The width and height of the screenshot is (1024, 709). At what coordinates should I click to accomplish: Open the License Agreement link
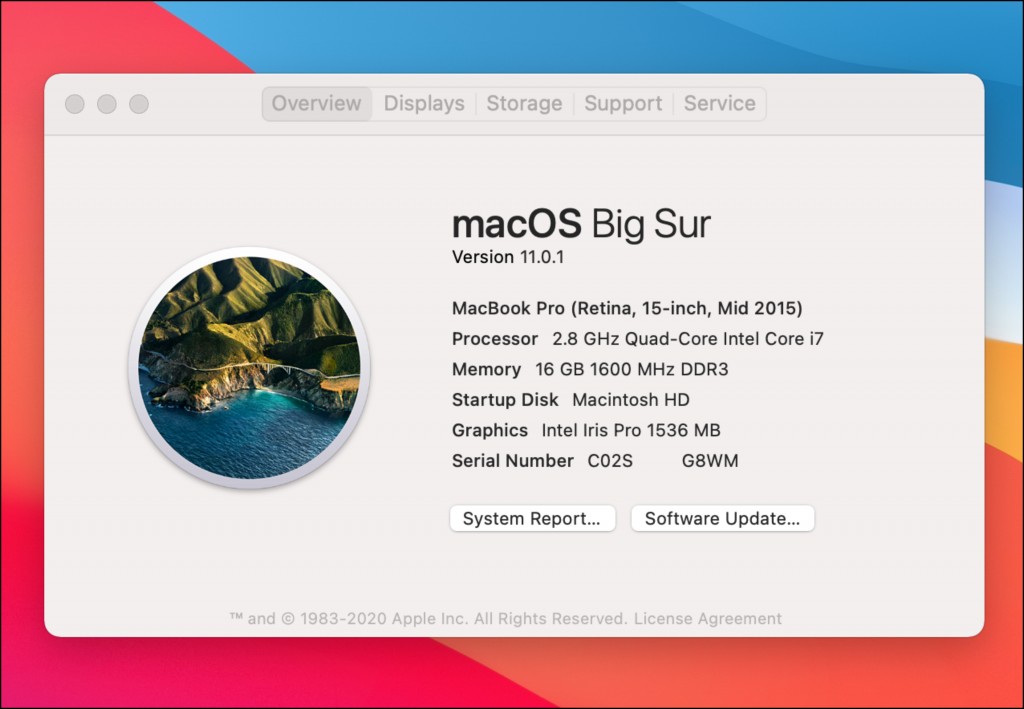click(x=708, y=618)
